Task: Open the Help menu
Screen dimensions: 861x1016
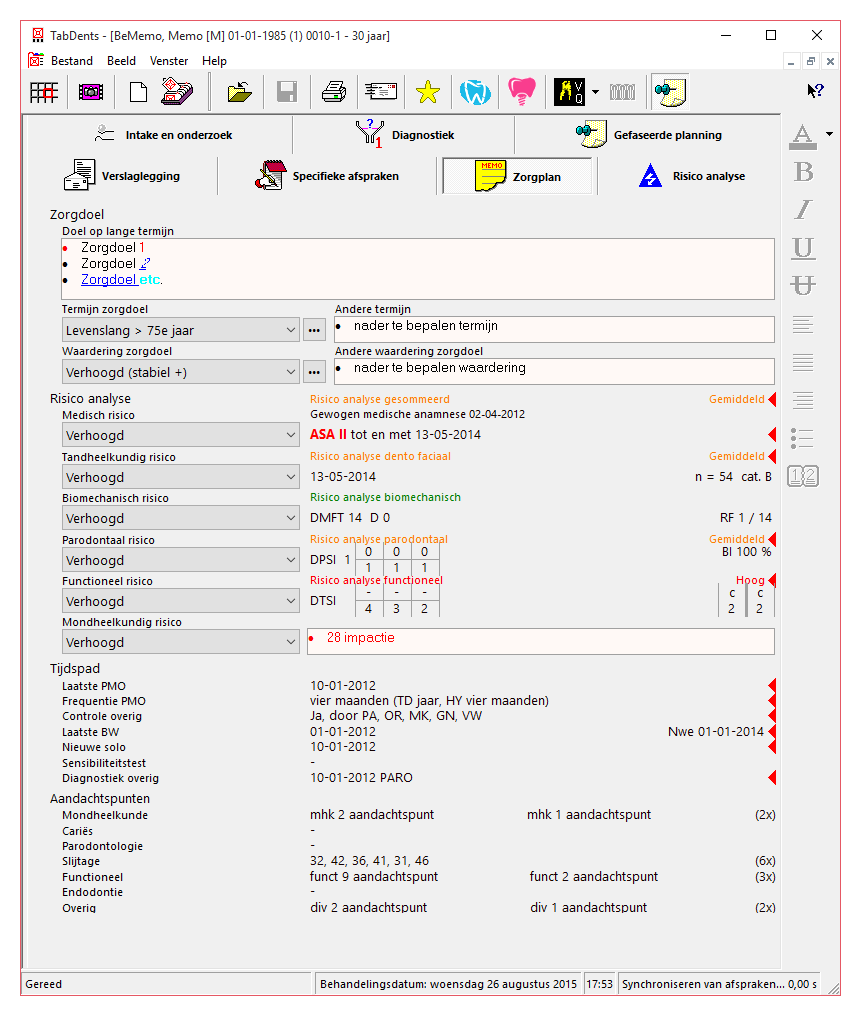Action: 214,61
